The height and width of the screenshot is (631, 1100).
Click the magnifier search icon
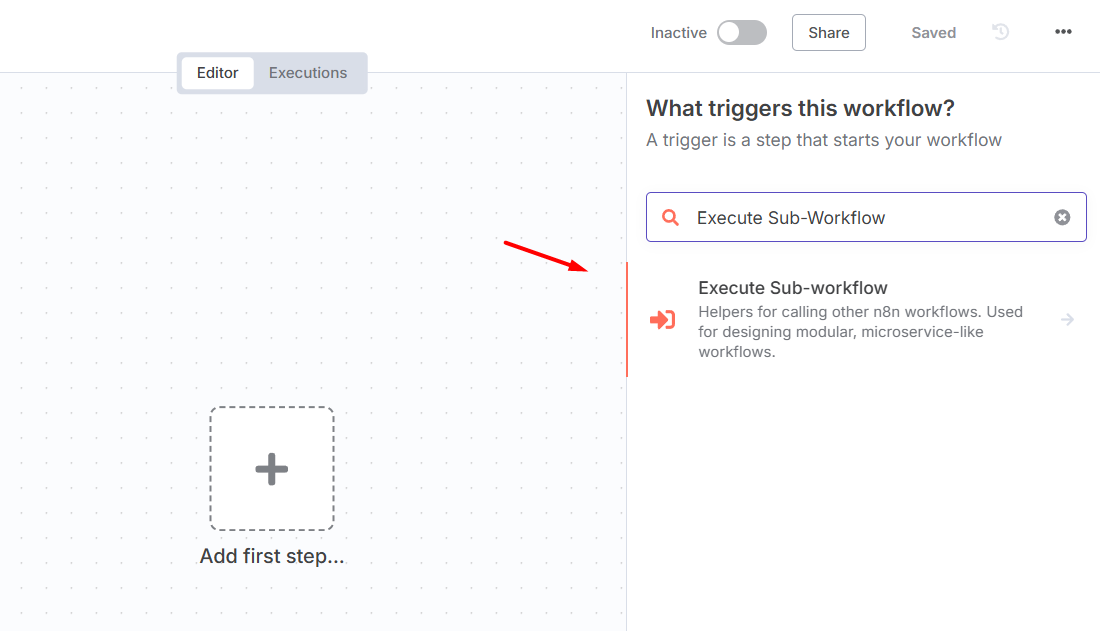coord(670,218)
